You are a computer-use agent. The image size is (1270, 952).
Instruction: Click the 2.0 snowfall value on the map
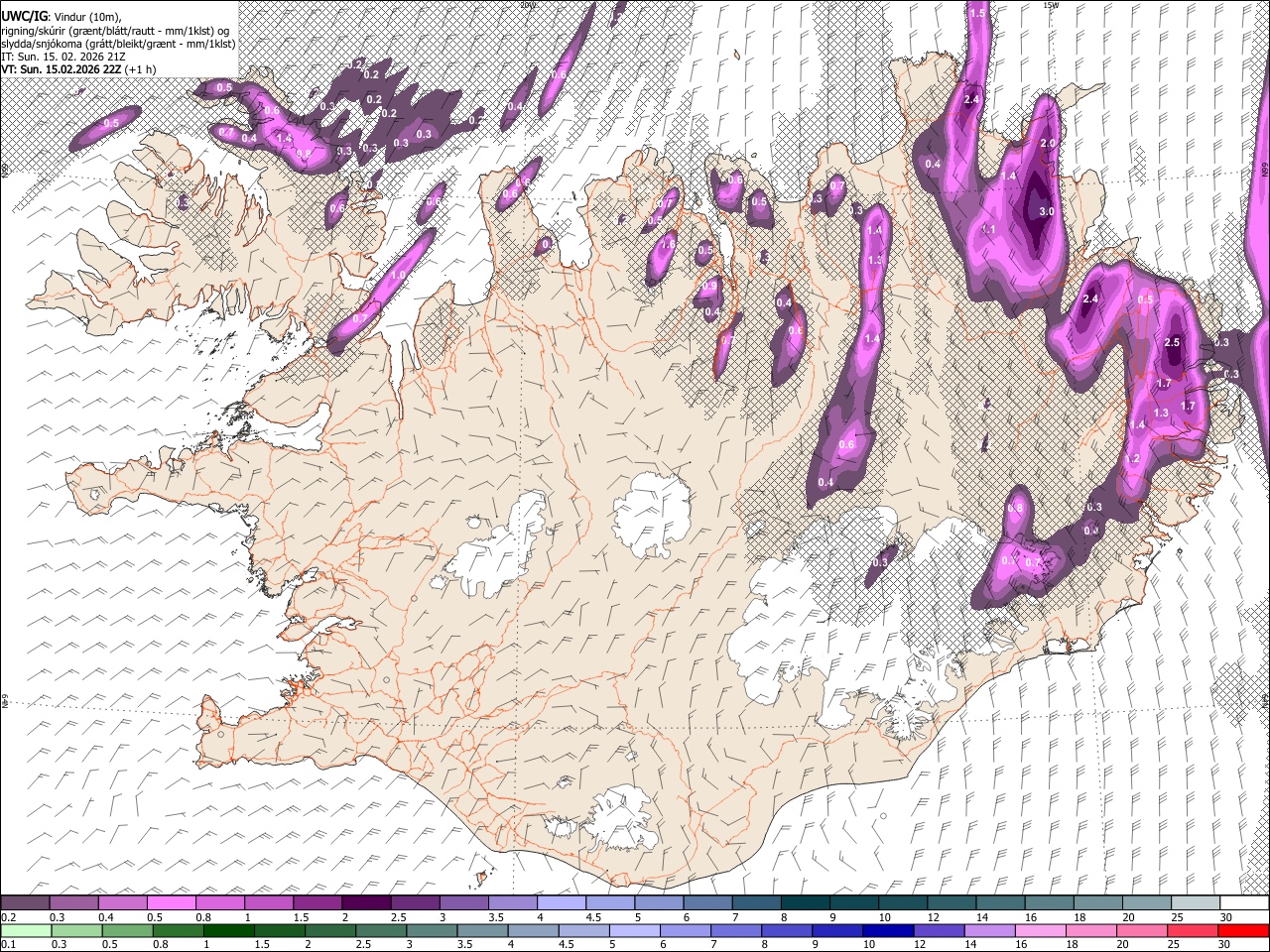[x=1047, y=144]
